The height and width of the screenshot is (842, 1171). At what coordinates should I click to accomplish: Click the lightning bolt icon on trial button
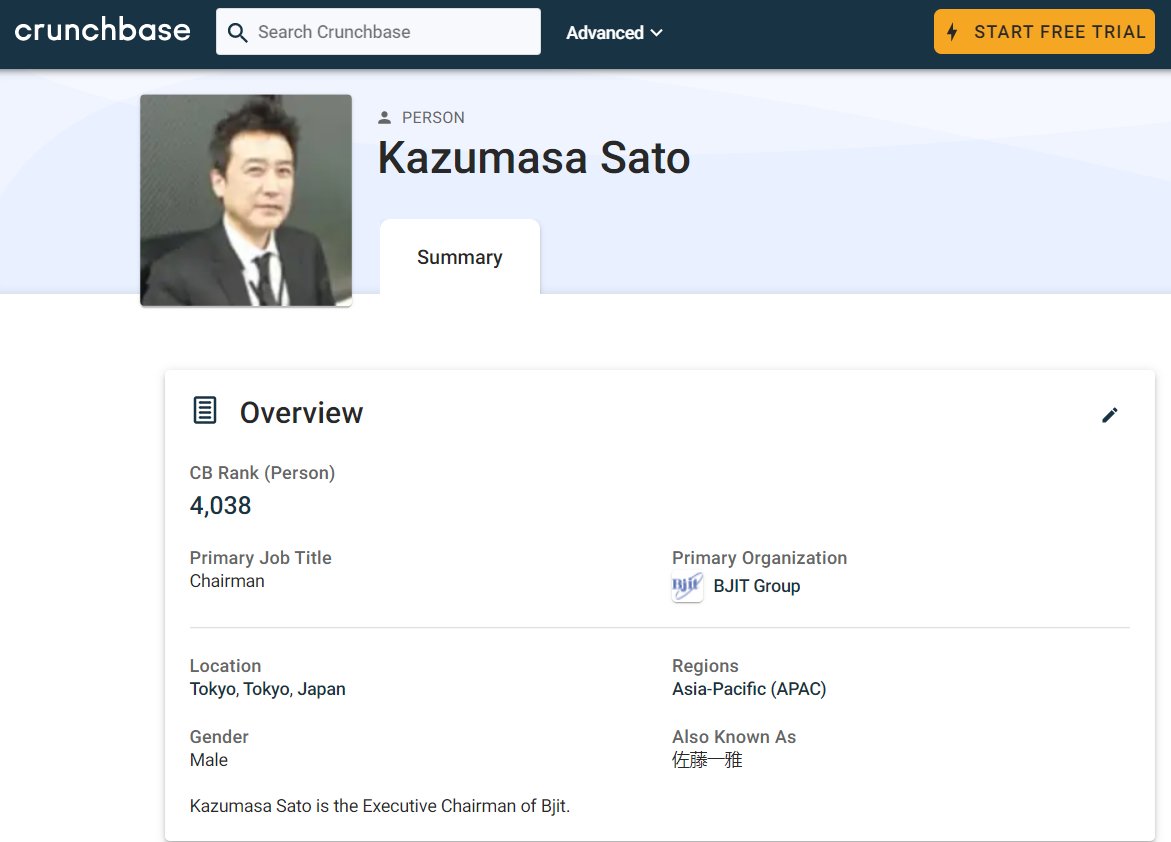(x=952, y=31)
